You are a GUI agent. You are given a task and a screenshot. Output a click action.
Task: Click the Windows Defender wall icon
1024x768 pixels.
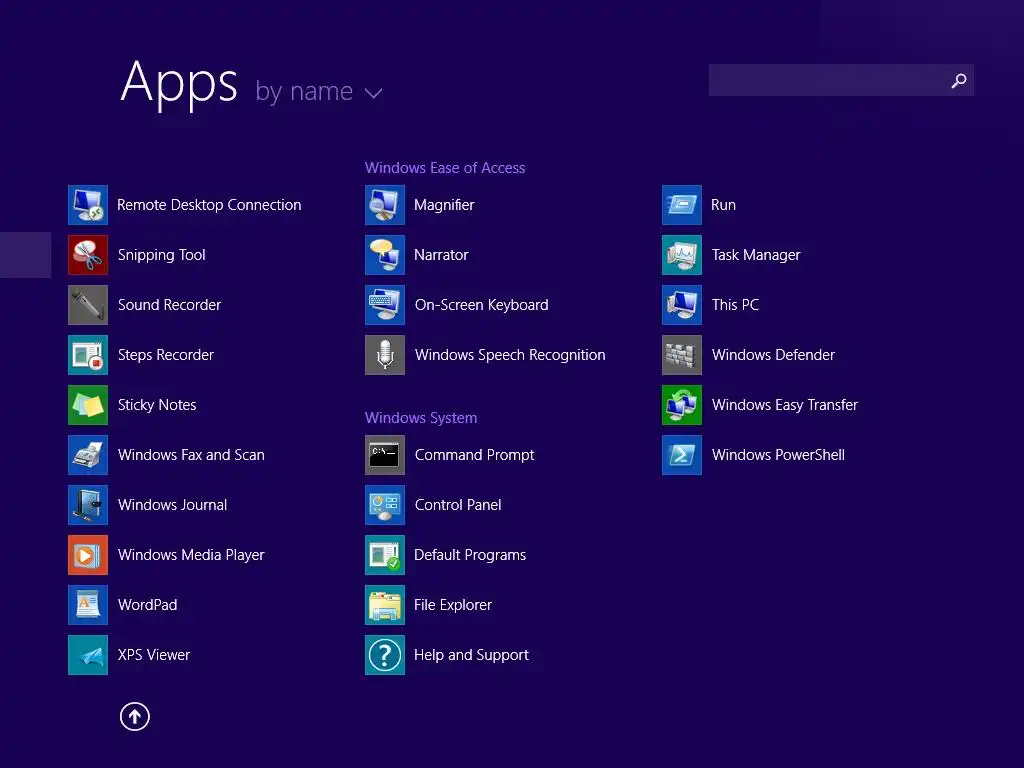click(x=682, y=355)
